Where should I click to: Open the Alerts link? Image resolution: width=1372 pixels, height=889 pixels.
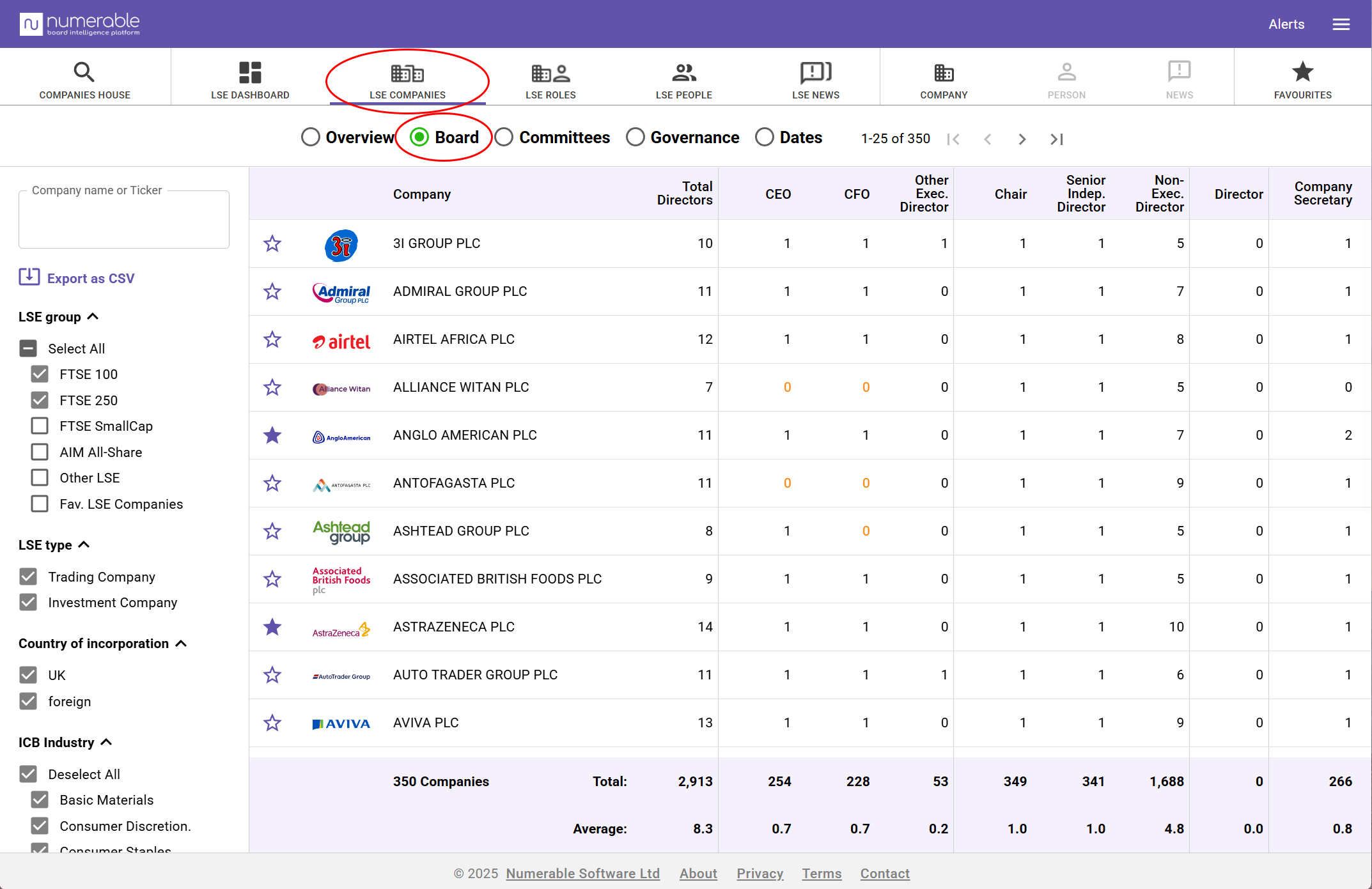tap(1286, 24)
